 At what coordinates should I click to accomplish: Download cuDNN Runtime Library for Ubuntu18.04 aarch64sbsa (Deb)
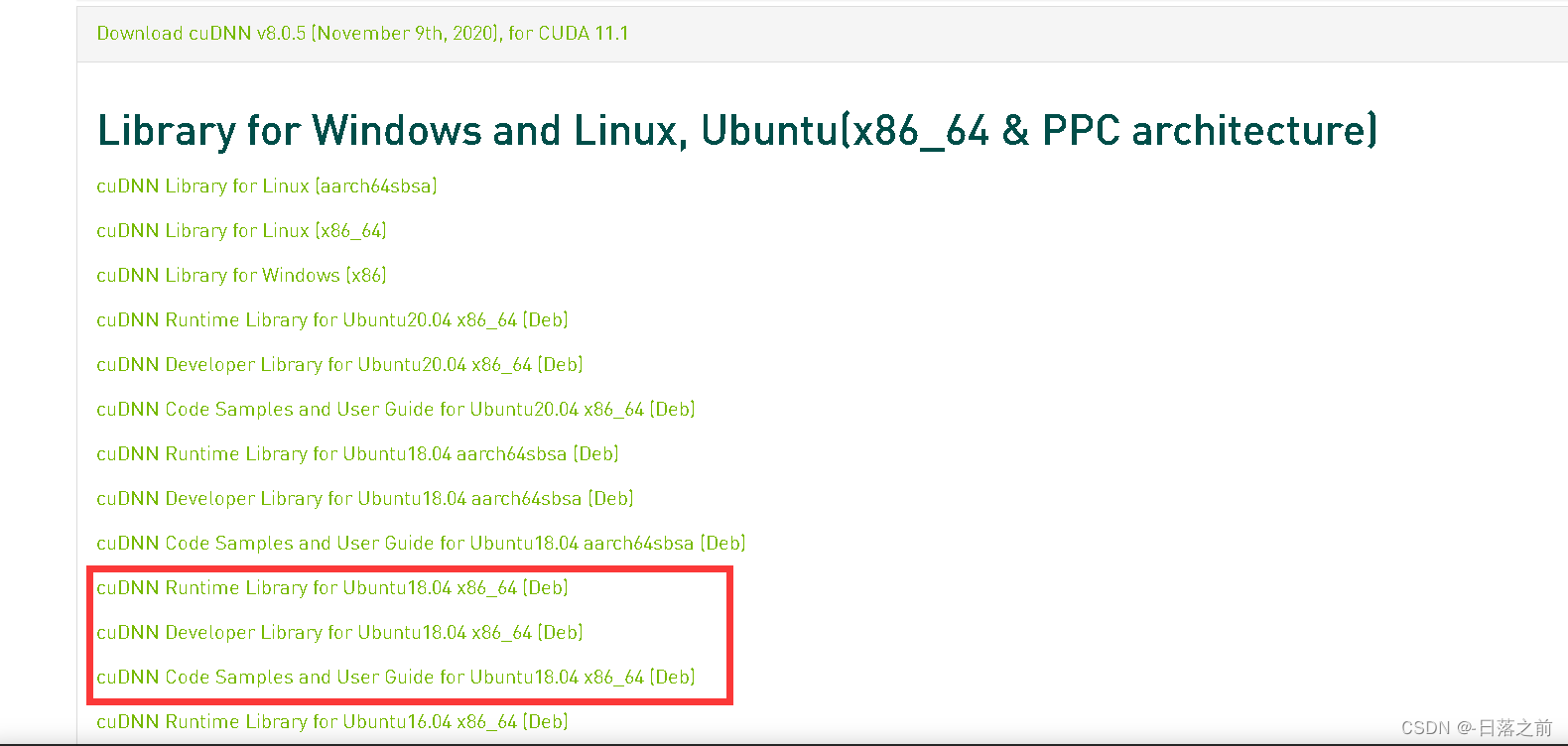[357, 453]
